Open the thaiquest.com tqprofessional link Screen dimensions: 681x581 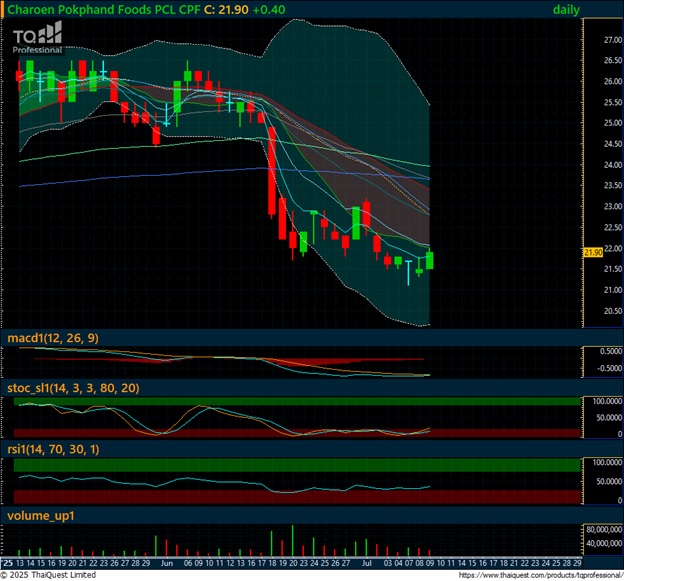click(541, 575)
